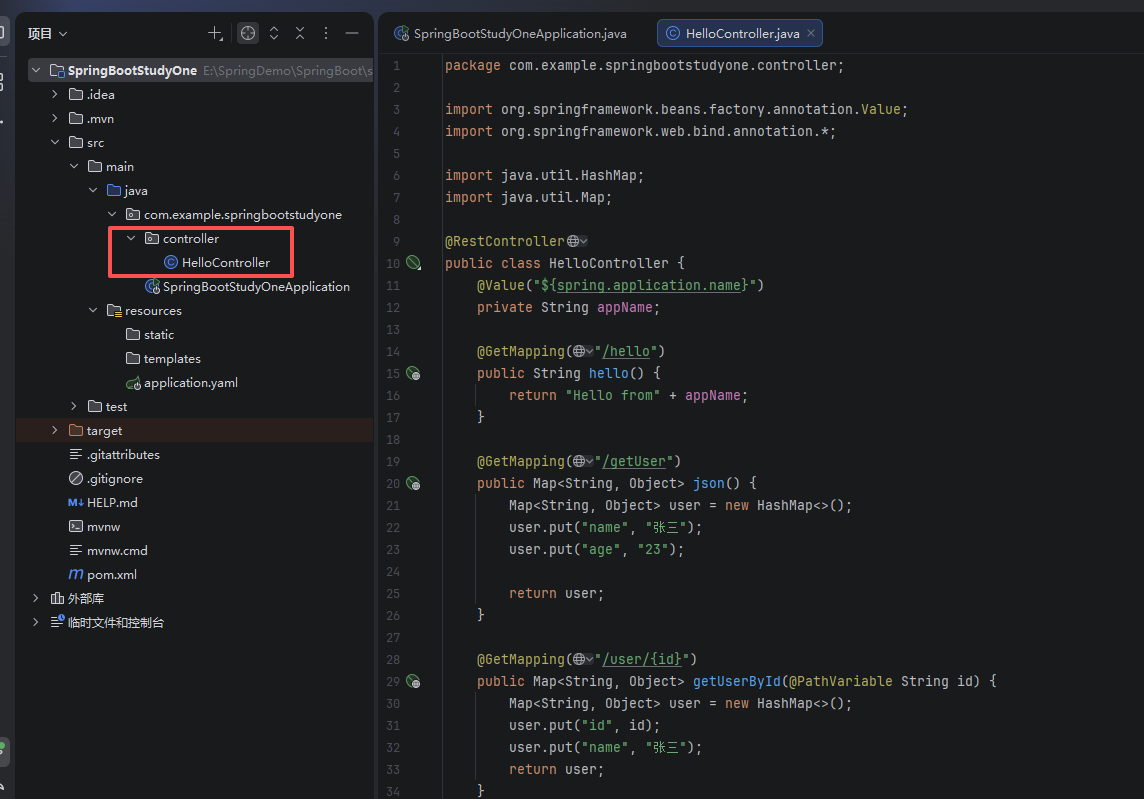
Task: Click the getUserById method name
Action: click(x=737, y=682)
